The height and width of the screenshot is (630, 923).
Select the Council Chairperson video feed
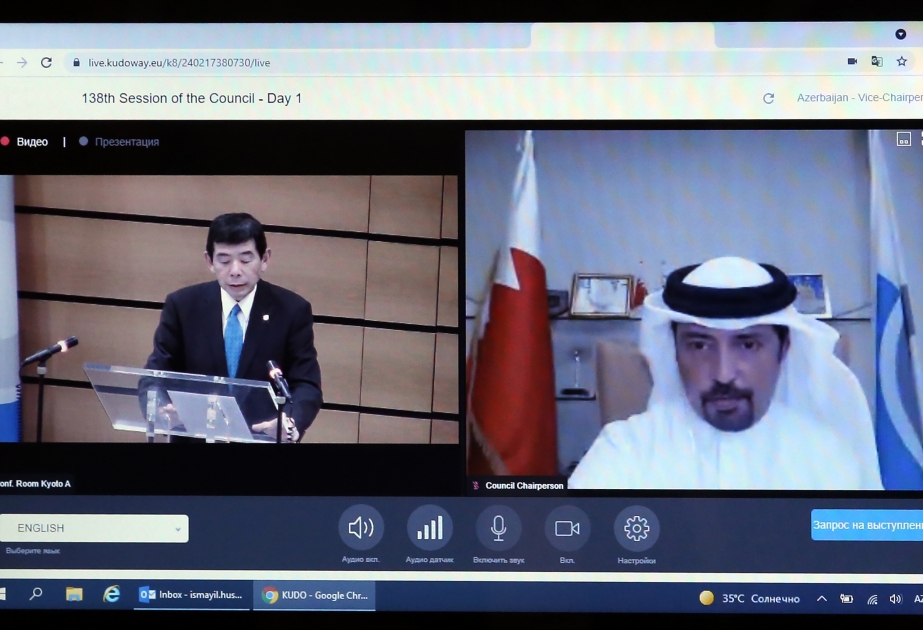[x=694, y=310]
